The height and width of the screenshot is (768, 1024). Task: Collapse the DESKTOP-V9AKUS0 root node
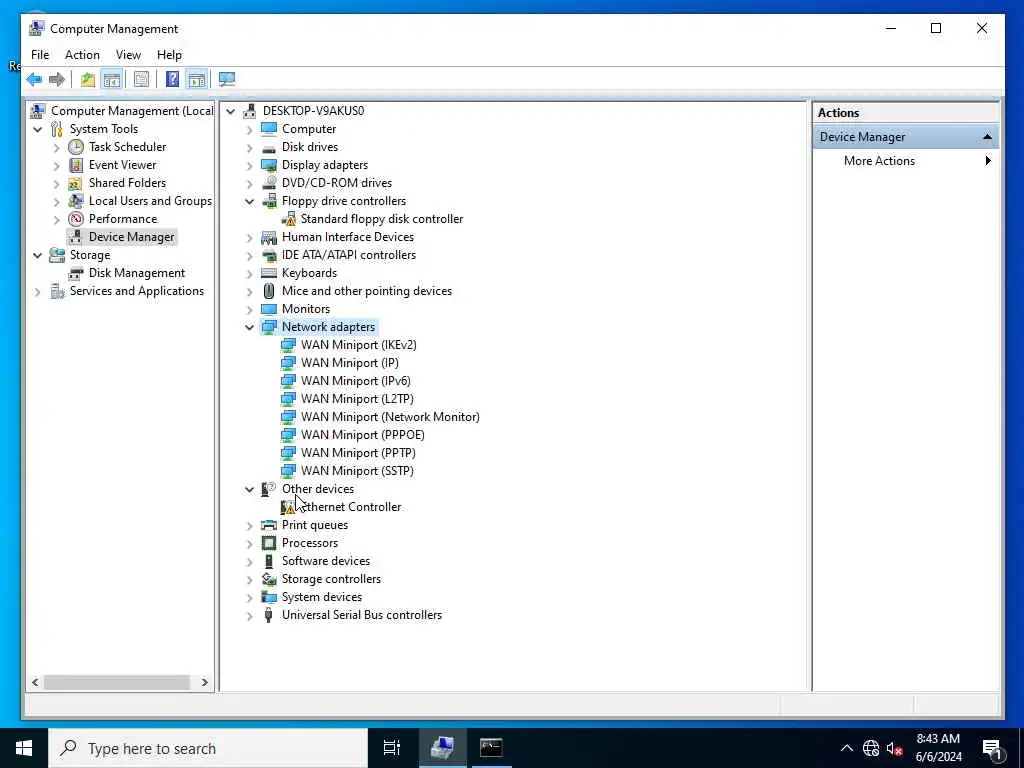[x=231, y=112]
